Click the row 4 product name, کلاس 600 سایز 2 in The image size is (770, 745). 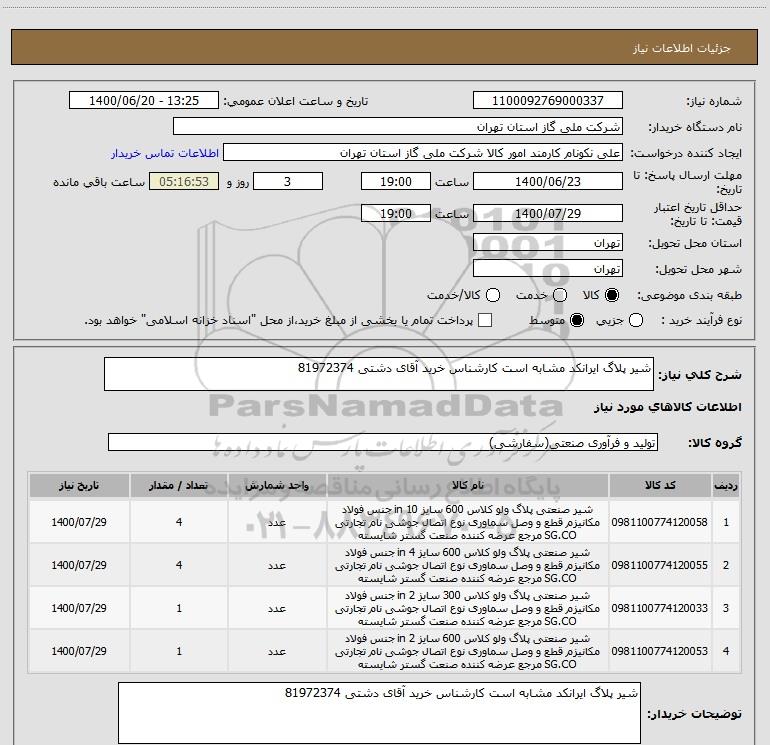468,651
